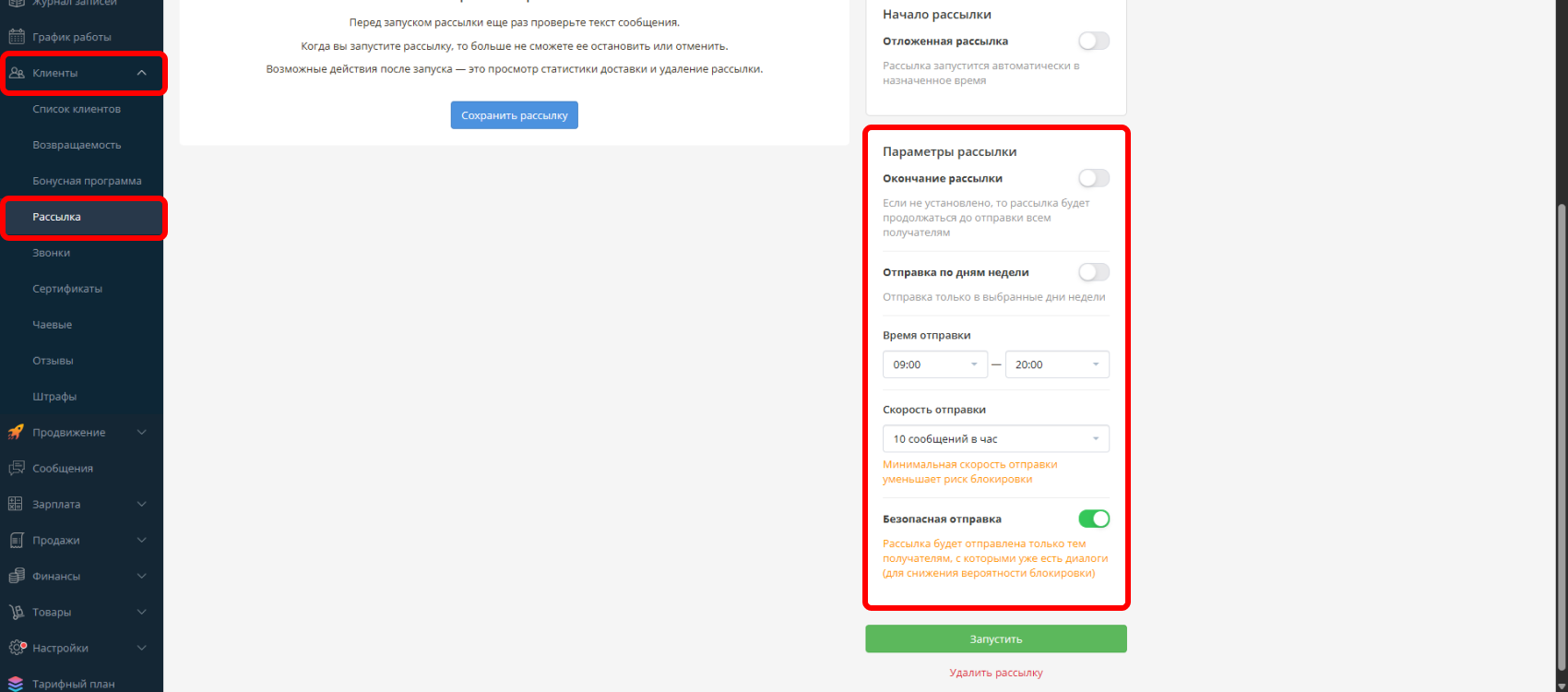Click the Удалить рассылку link
Screen dimensions: 1568x692
[x=996, y=673]
